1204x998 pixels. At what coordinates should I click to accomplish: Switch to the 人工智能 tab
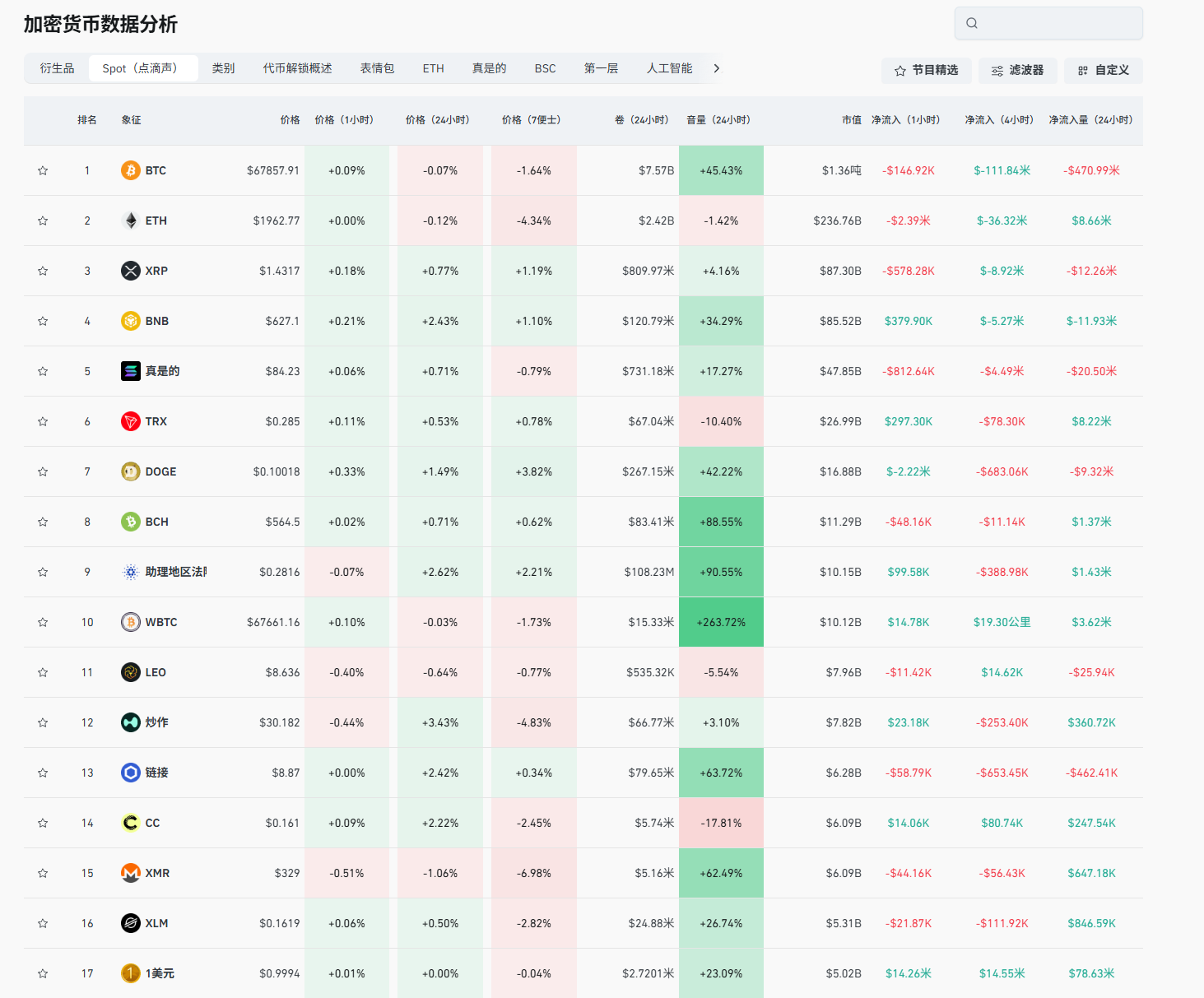tap(669, 68)
